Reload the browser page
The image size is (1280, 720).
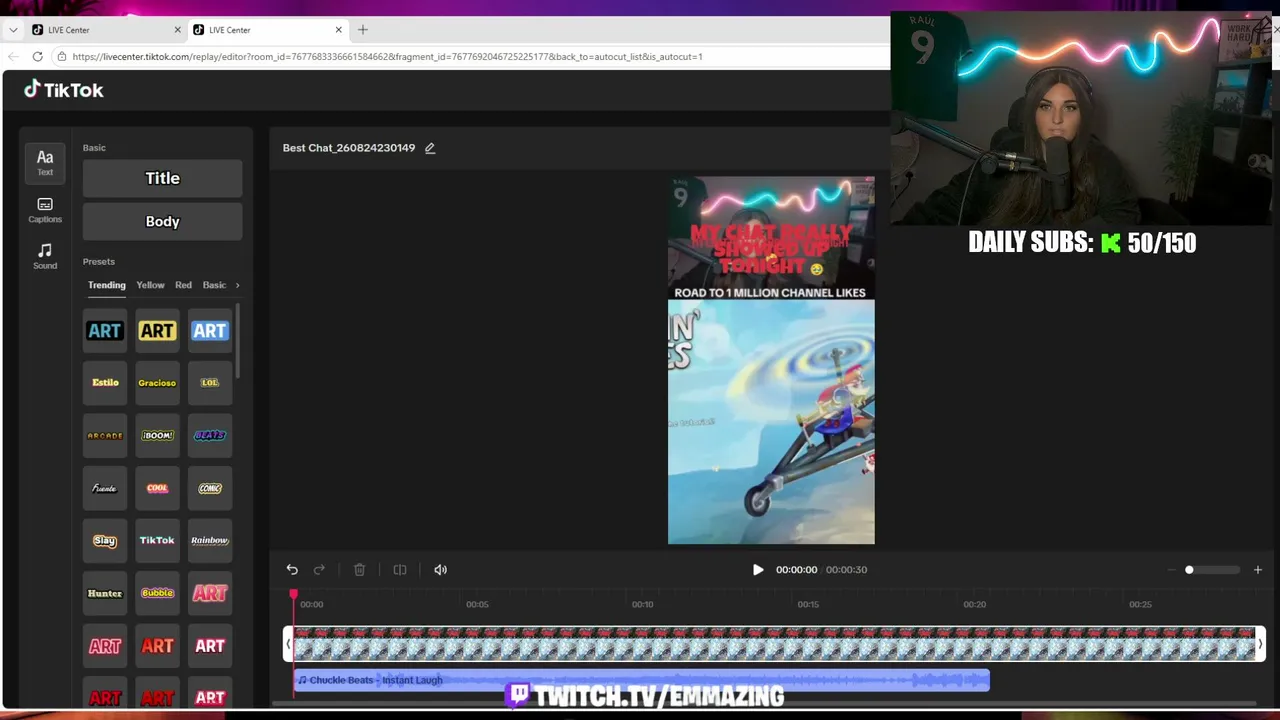click(x=38, y=57)
